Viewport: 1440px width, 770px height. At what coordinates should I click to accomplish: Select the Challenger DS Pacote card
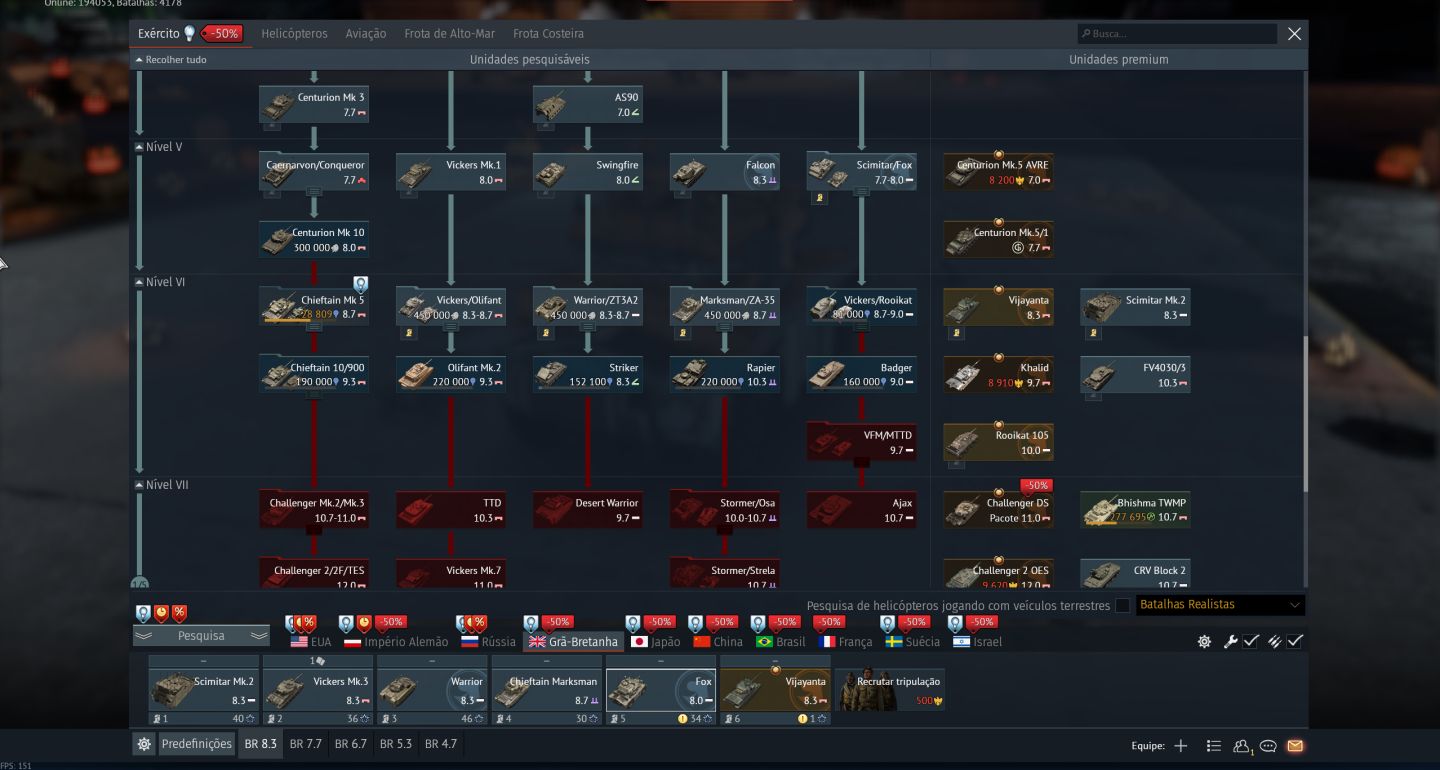pos(999,510)
